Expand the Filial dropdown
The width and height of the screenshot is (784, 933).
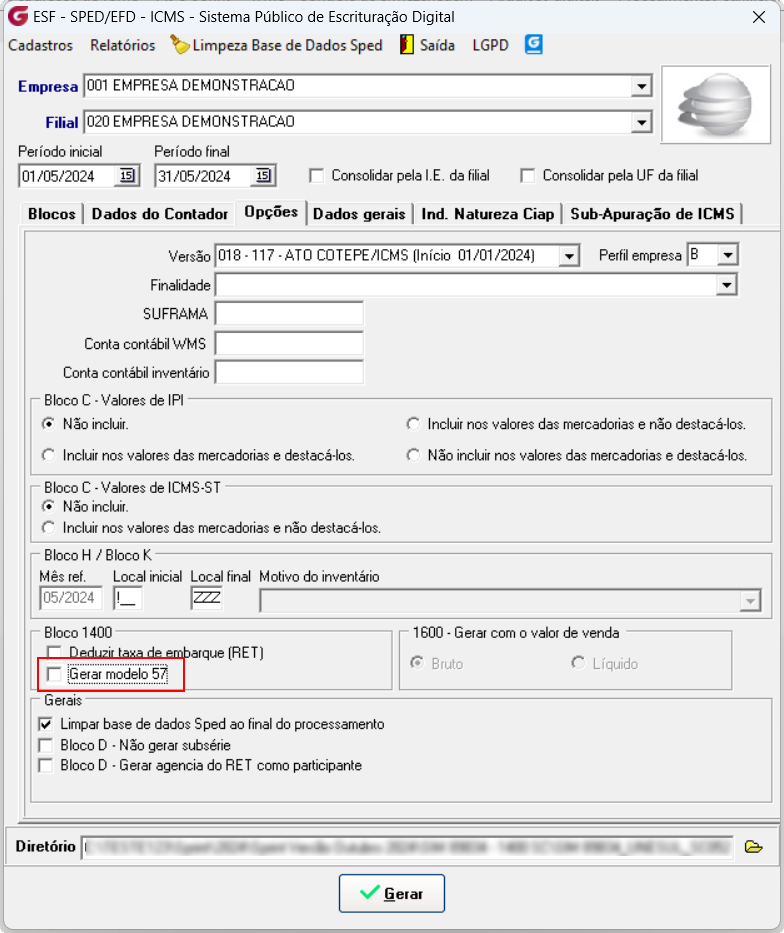(641, 123)
